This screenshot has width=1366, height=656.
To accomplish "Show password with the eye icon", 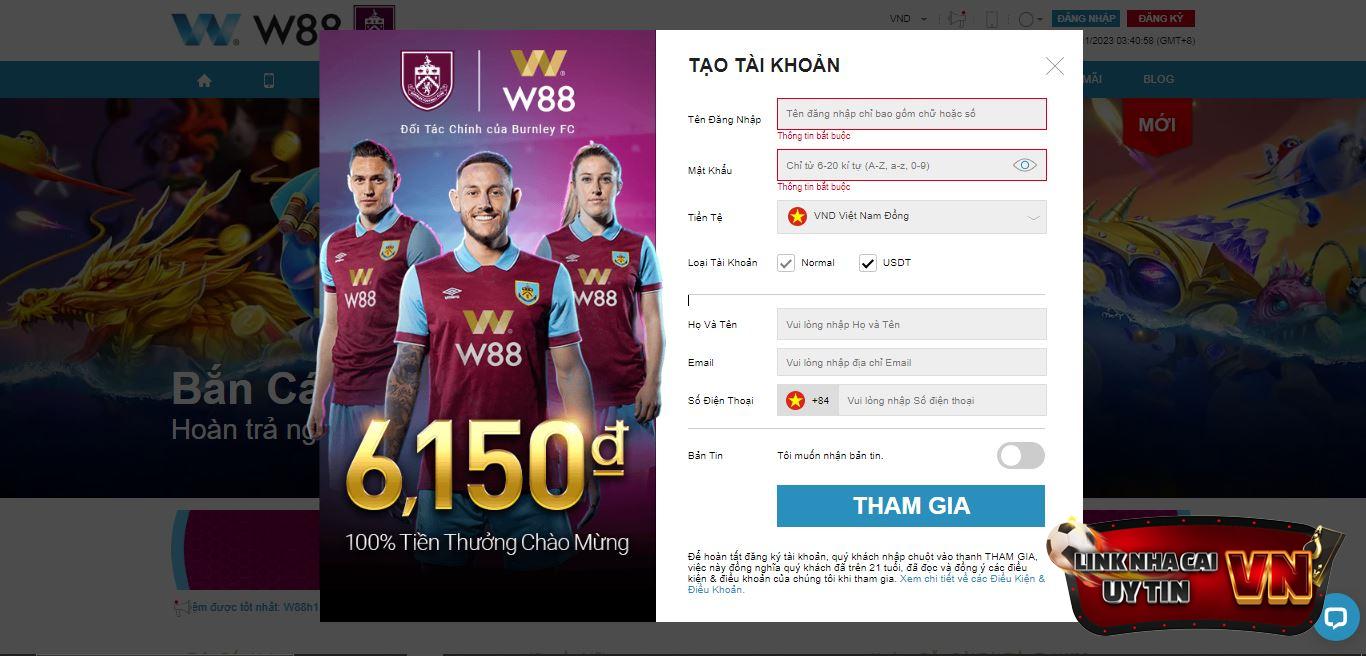I will click(x=1024, y=165).
